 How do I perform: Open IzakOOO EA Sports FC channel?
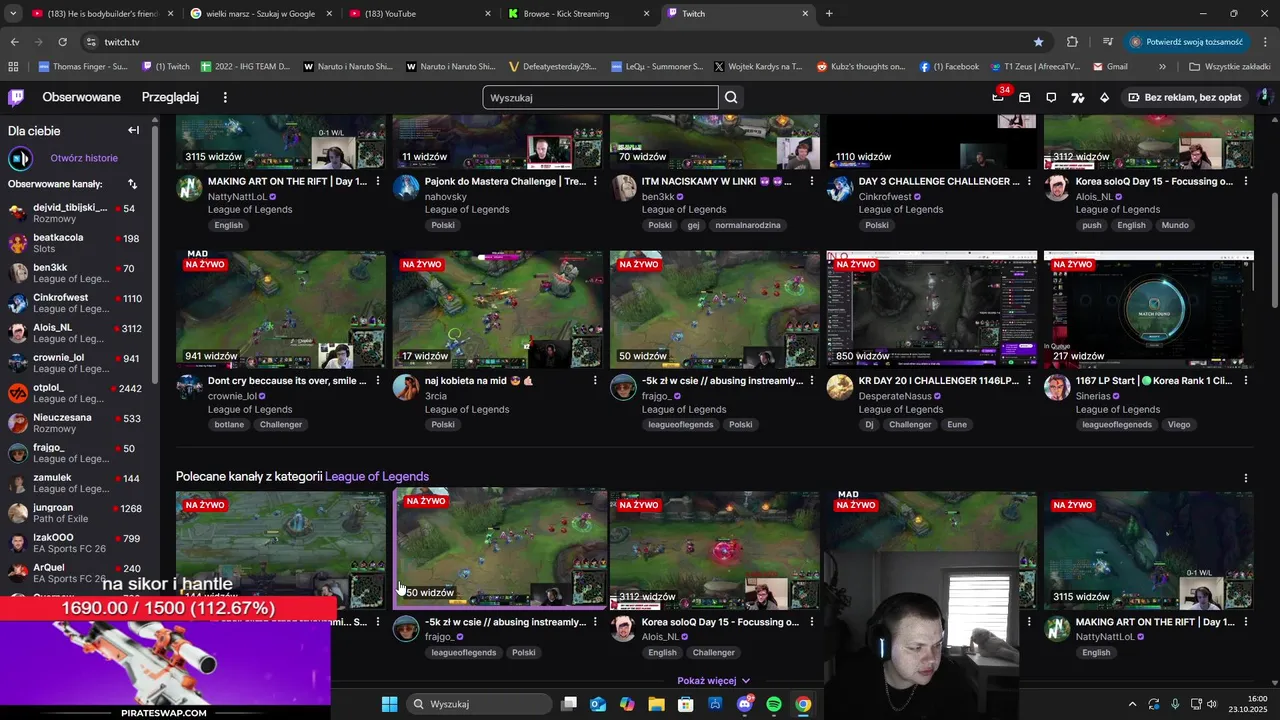pos(75,543)
